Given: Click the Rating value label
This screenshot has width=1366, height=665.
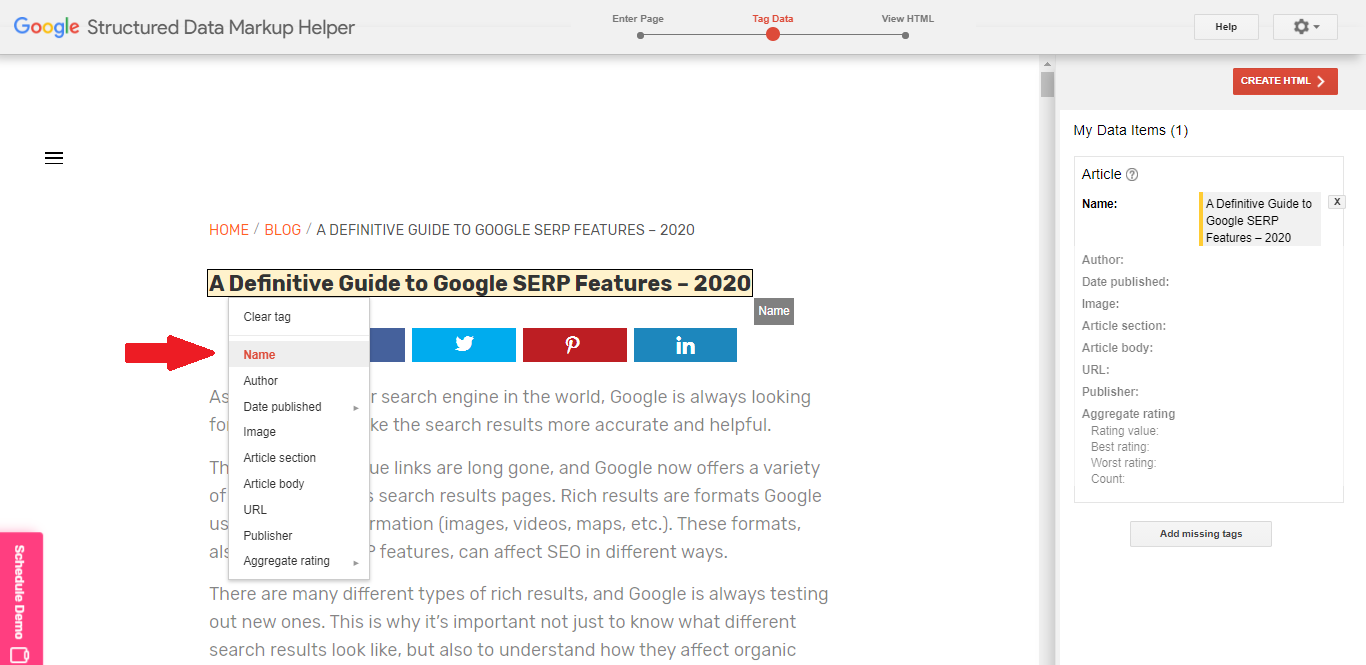Looking at the screenshot, I should click(1125, 431).
